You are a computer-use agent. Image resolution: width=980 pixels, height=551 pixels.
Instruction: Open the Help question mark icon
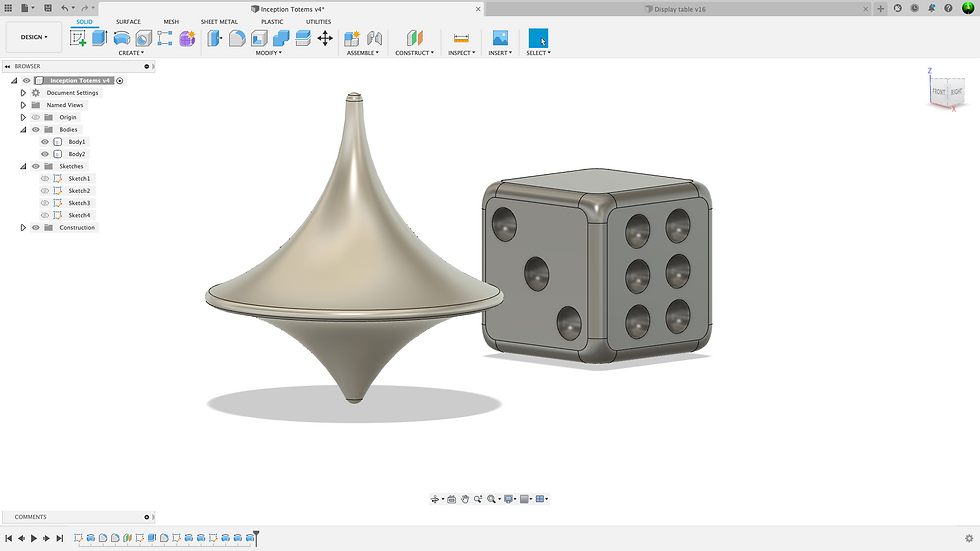click(948, 8)
